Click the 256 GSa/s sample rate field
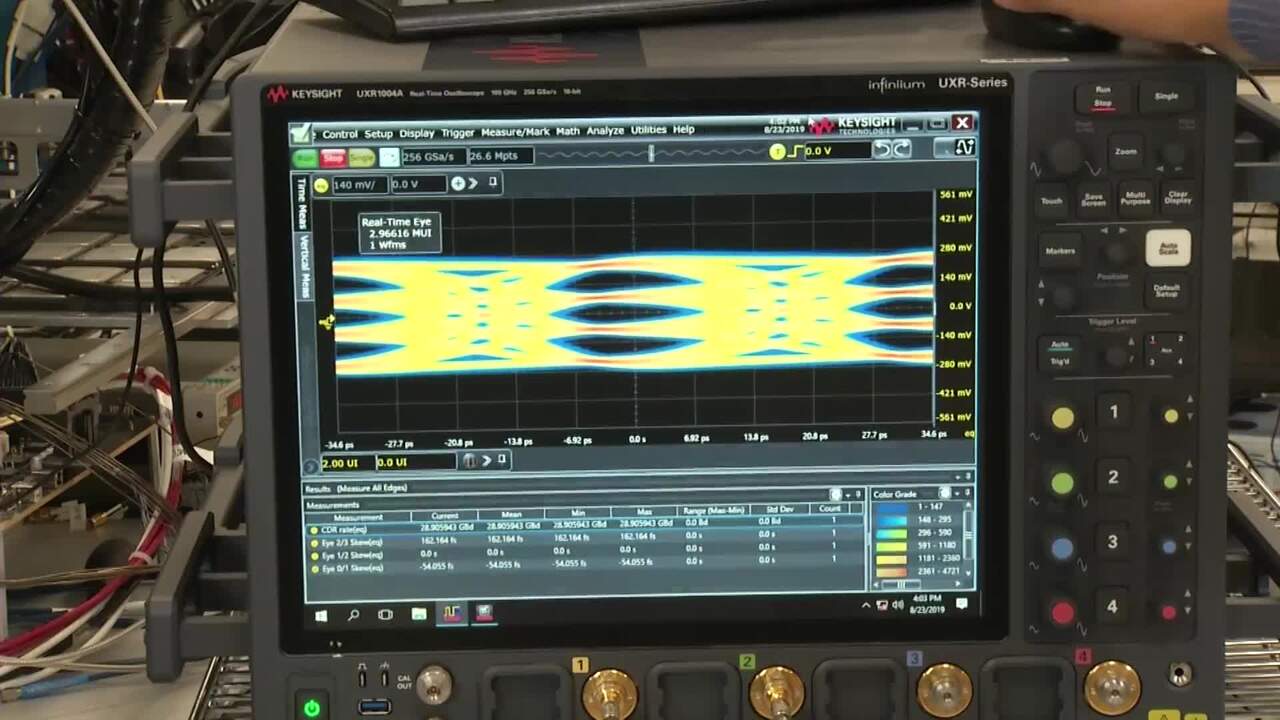The height and width of the screenshot is (720, 1280). click(433, 156)
